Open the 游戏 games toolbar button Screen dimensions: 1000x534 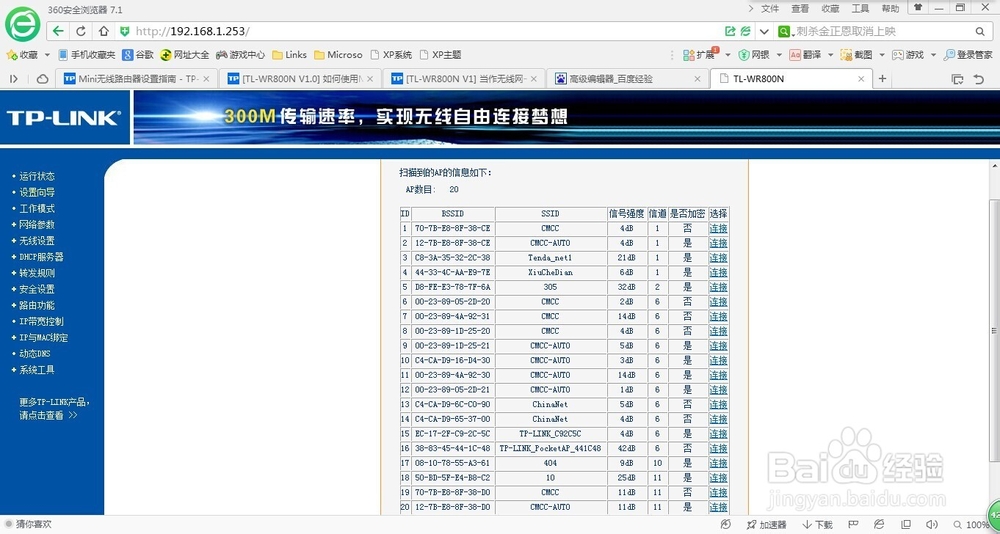[908, 55]
